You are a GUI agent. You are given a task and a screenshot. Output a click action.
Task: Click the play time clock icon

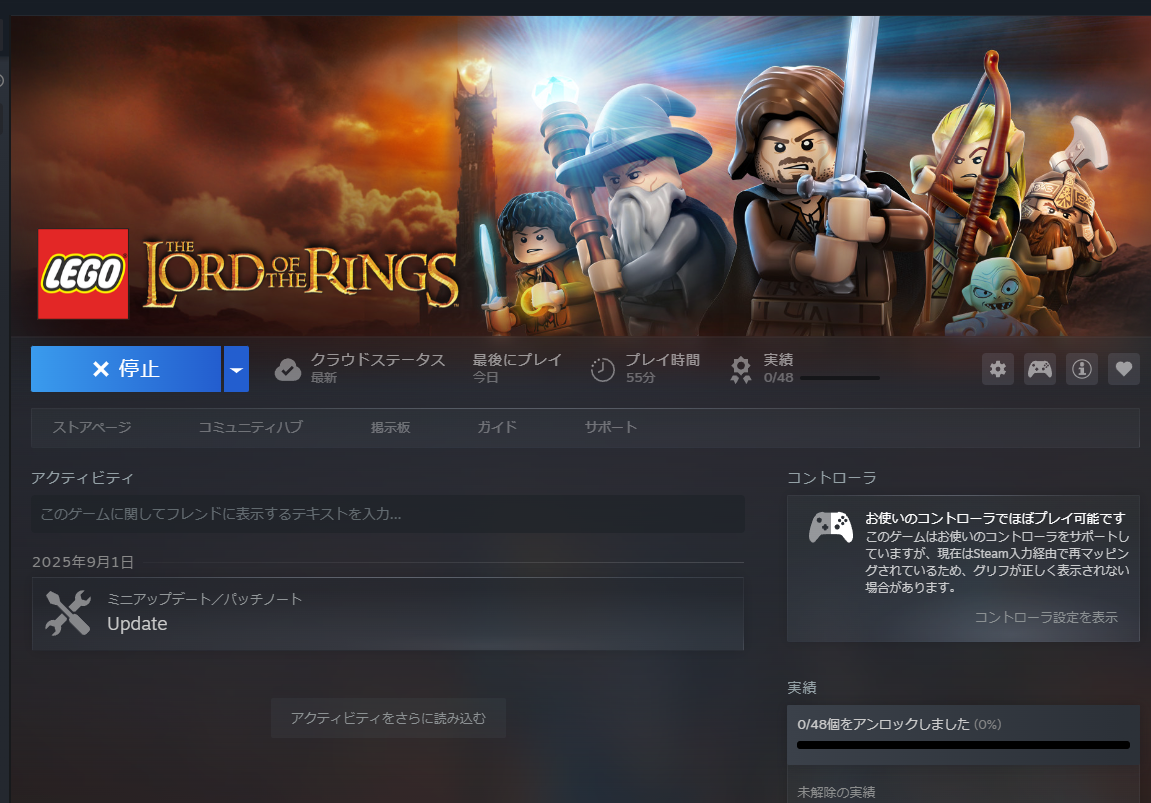point(603,369)
